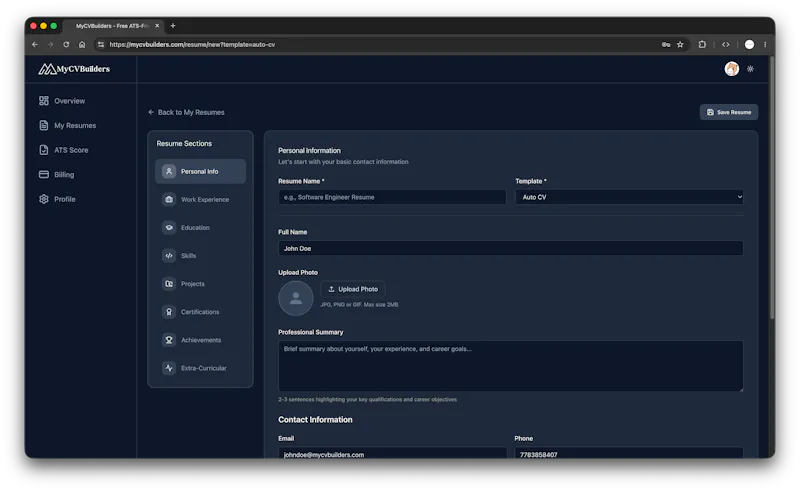This screenshot has width=800, height=491.
Task: Click the browser address bar URL
Action: tap(192, 44)
